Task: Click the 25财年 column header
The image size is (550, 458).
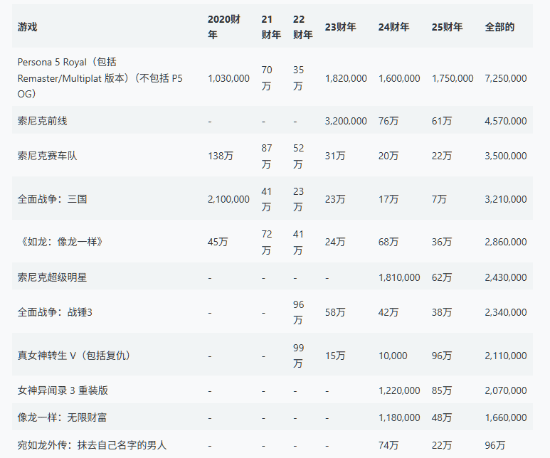Action: pyautogui.click(x=447, y=27)
